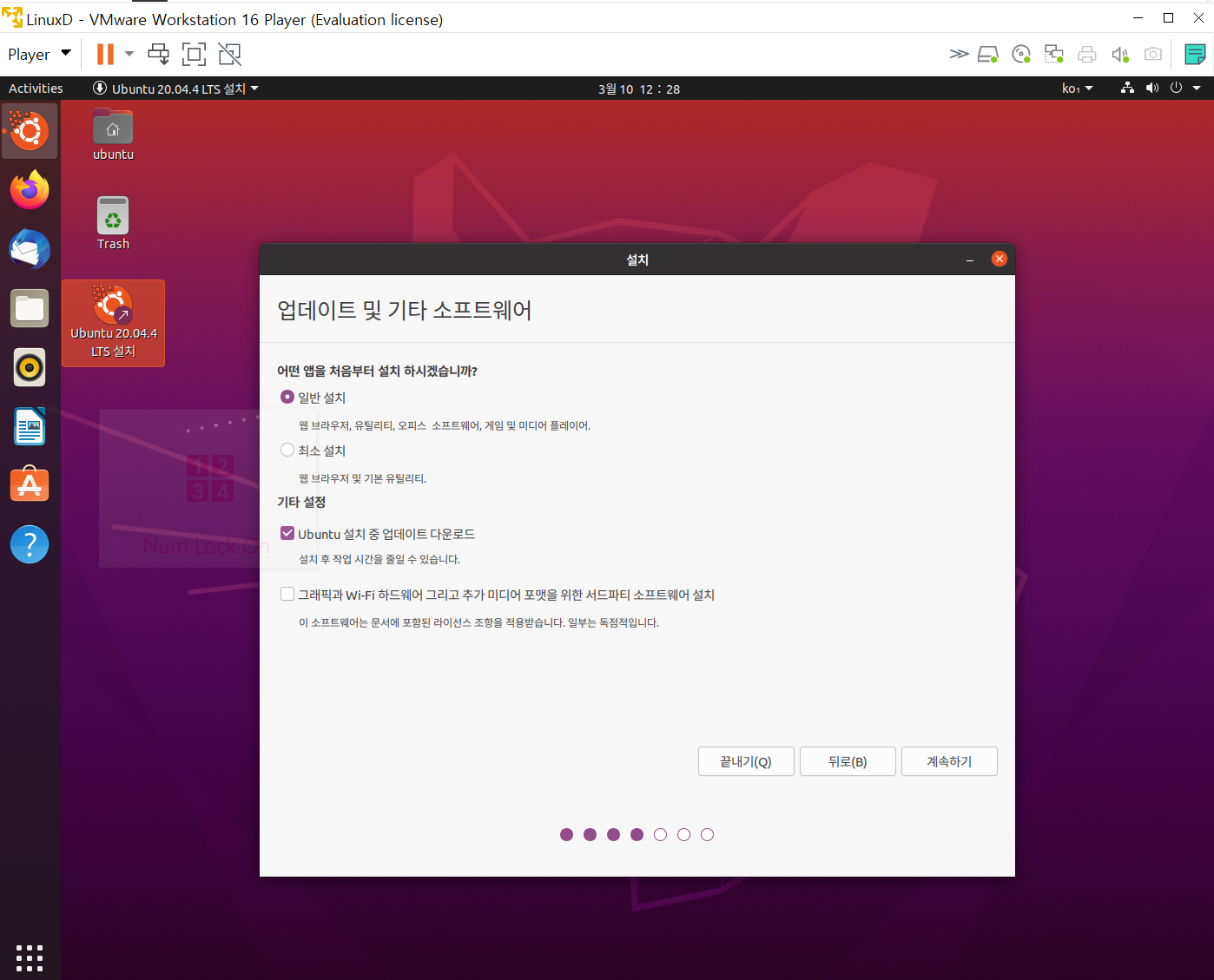Screen dimensions: 1214x980
Task: Open the VMware green notes panel icon
Action: (1195, 55)
